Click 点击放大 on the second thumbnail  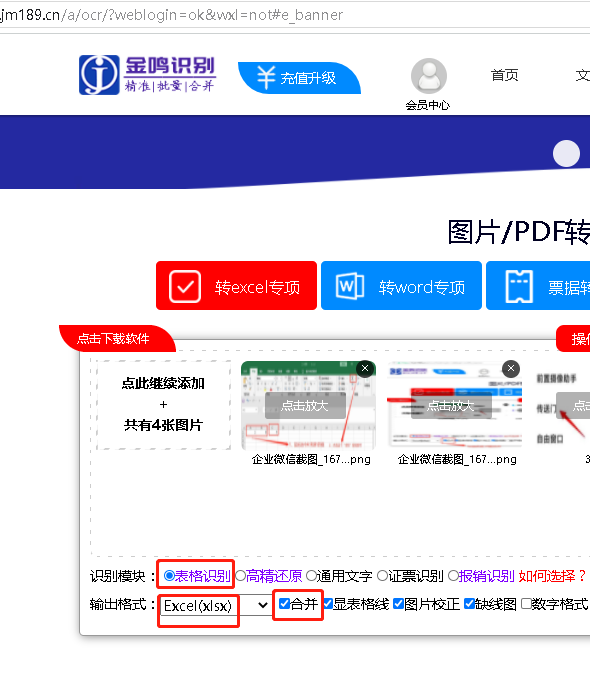tap(451, 406)
